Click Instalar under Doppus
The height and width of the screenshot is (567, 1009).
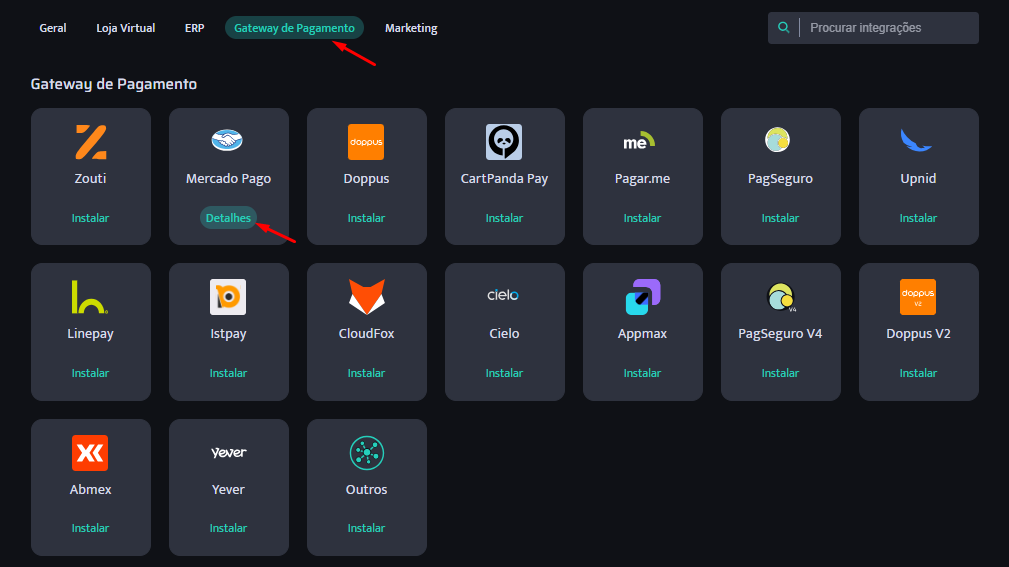pos(366,218)
